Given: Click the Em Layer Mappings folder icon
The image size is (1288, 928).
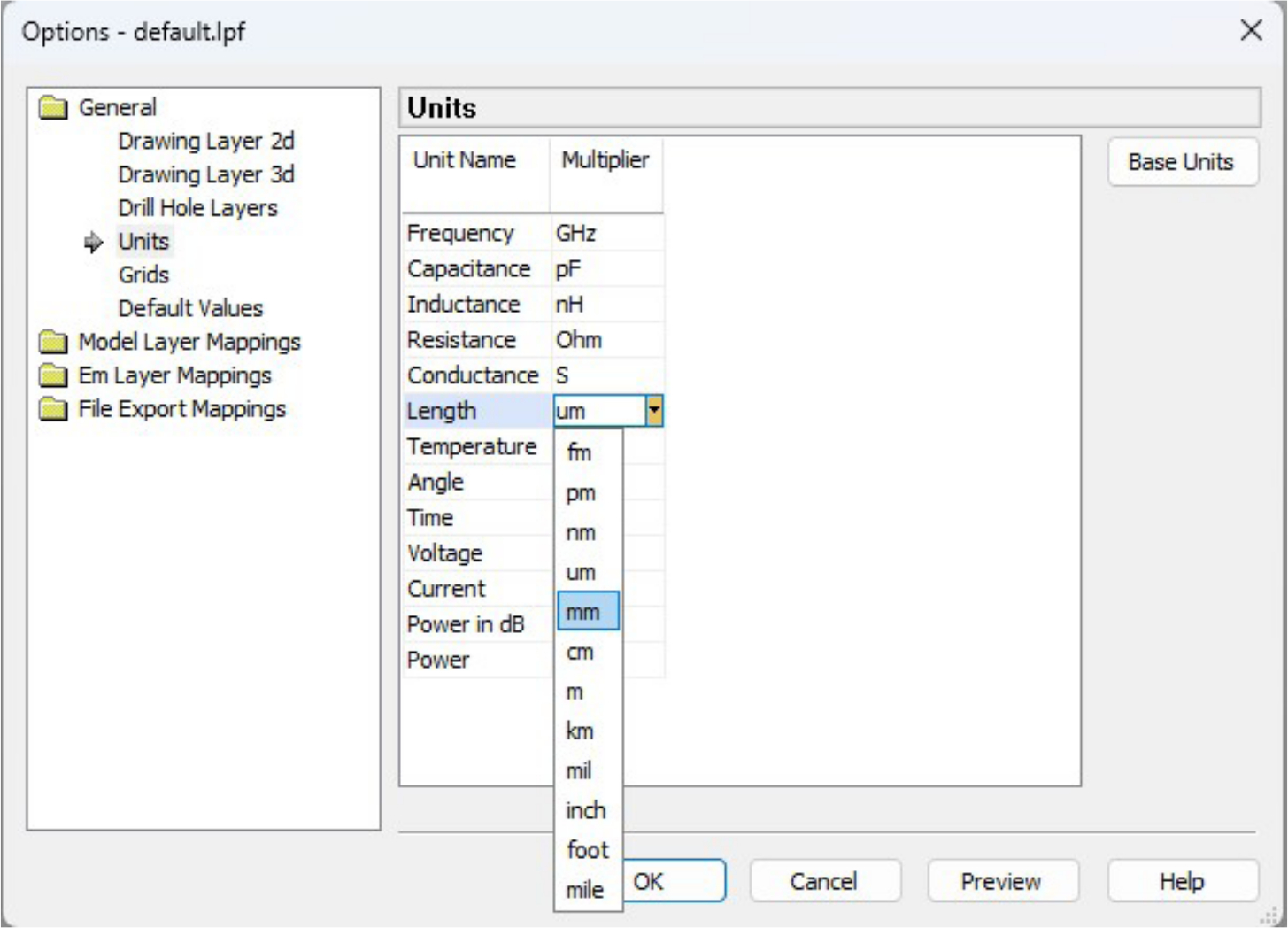Looking at the screenshot, I should 53,375.
